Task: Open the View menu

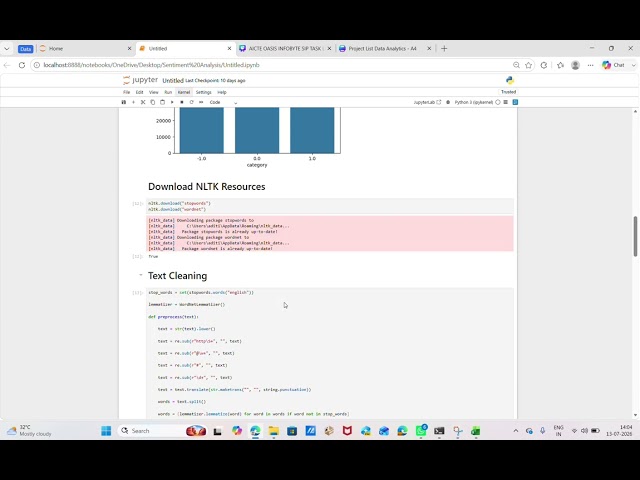Action: pos(153,92)
